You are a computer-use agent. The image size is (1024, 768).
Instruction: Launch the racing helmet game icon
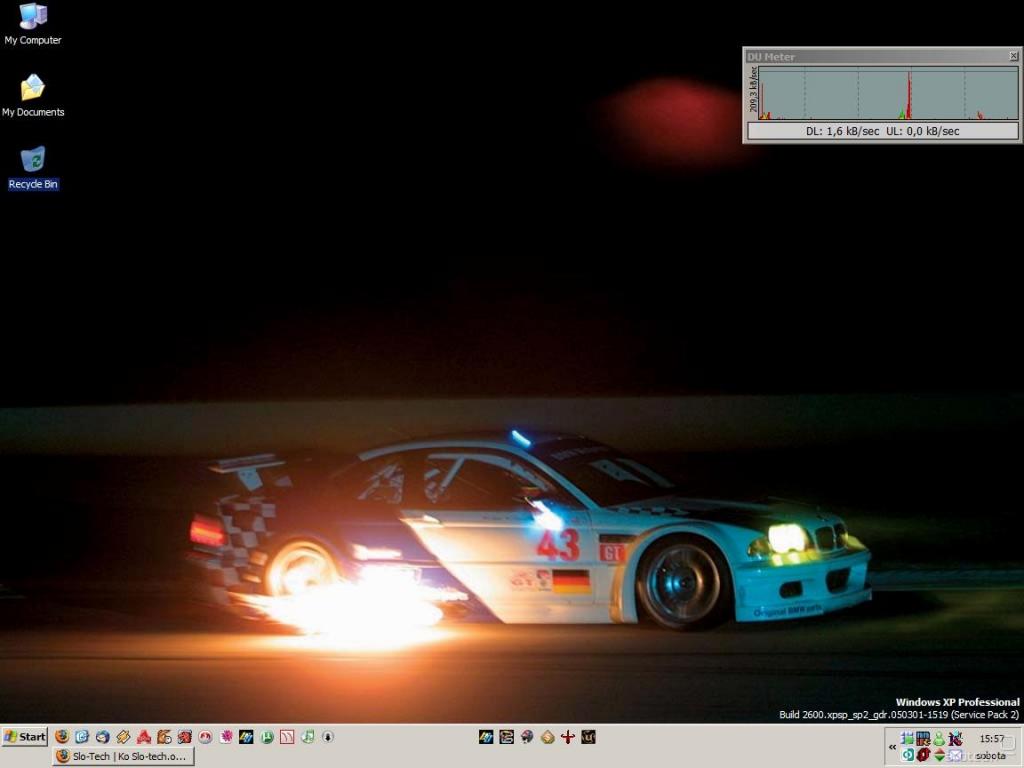click(x=527, y=737)
